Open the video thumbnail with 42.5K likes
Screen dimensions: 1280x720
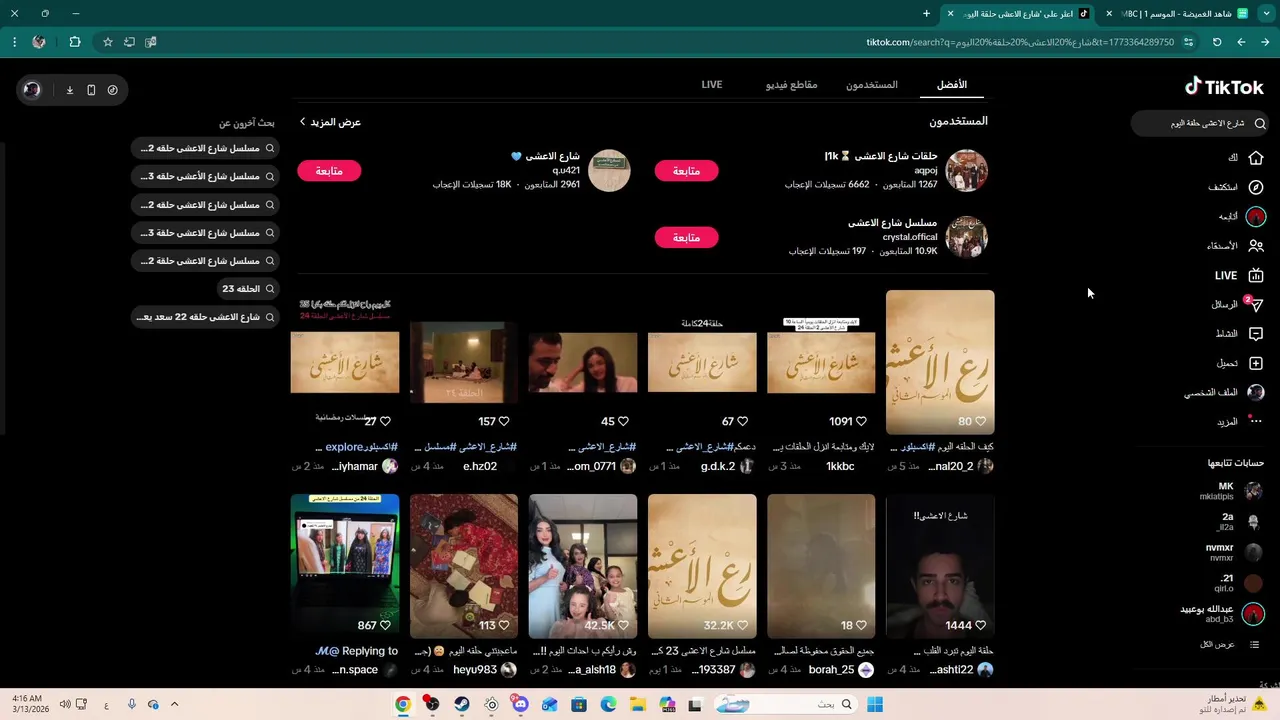point(583,566)
